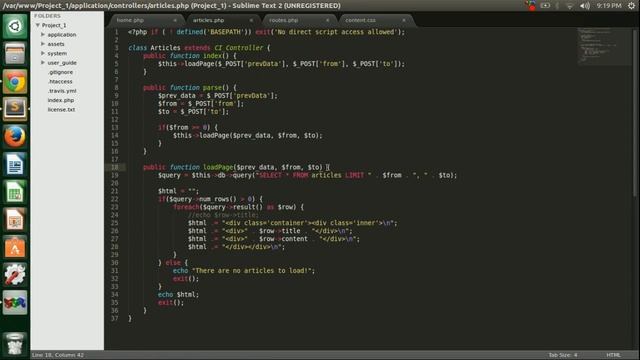
Task: Expand the assets folder arrow
Action: coord(43,44)
